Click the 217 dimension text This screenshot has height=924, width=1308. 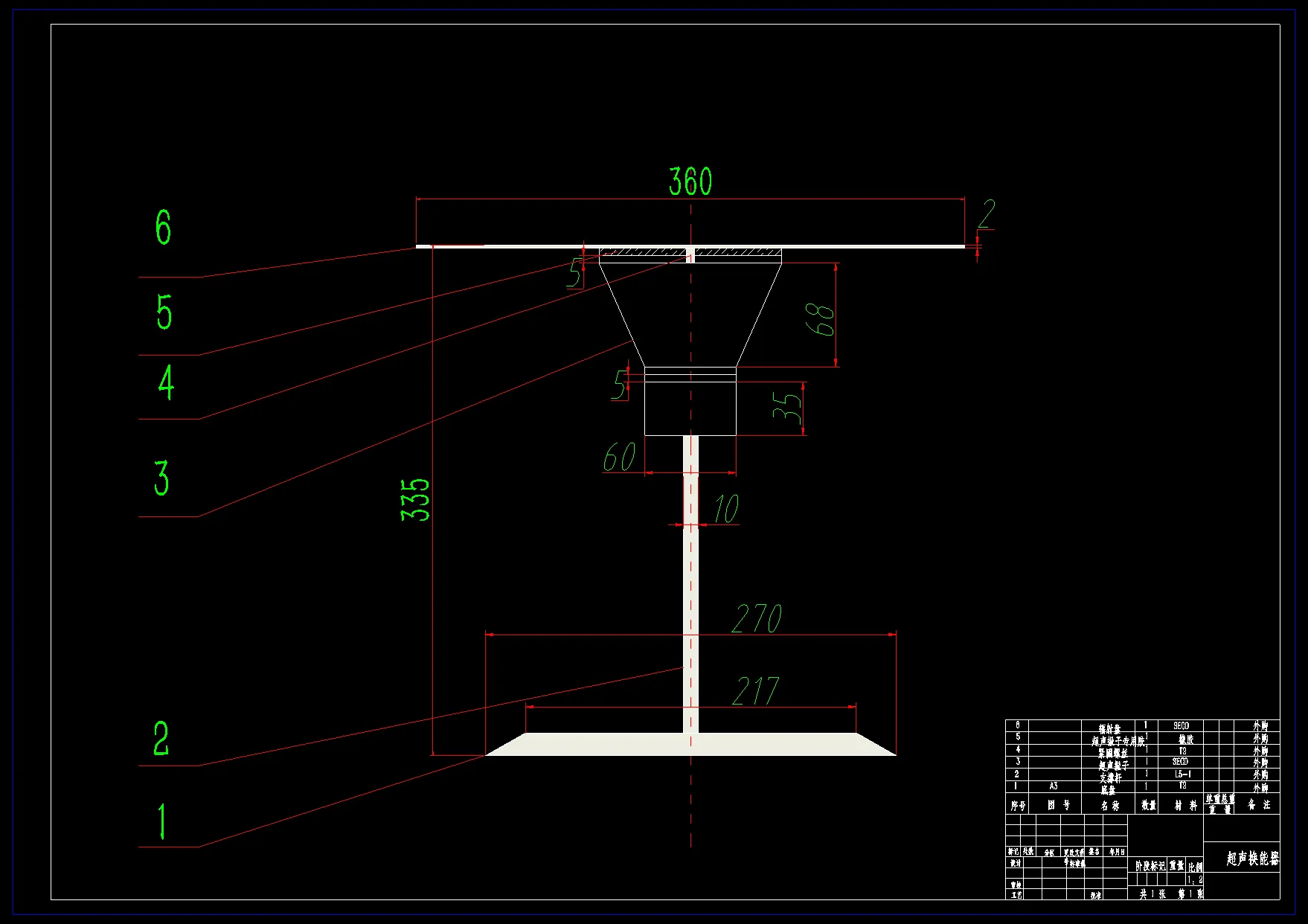(756, 691)
